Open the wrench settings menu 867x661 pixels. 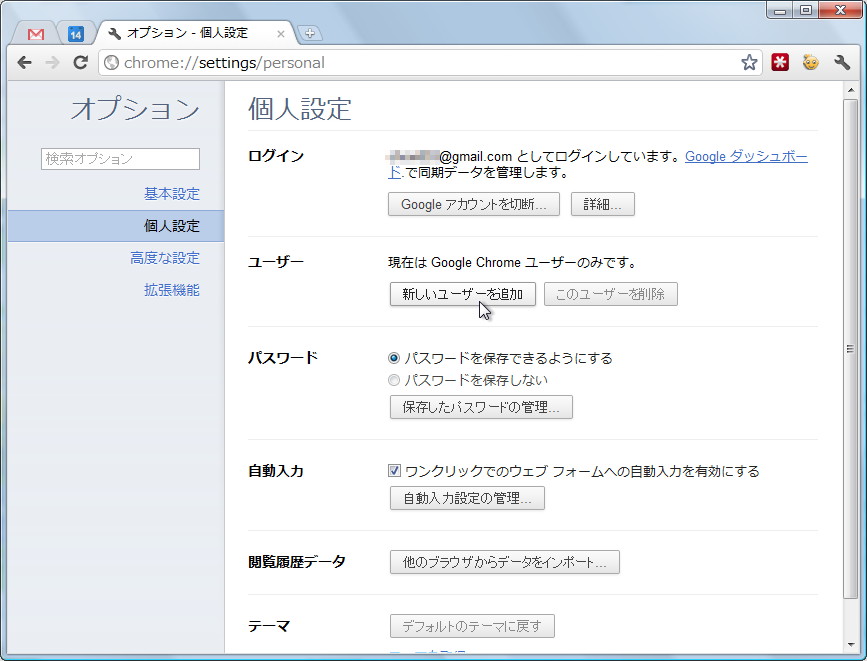coord(839,61)
